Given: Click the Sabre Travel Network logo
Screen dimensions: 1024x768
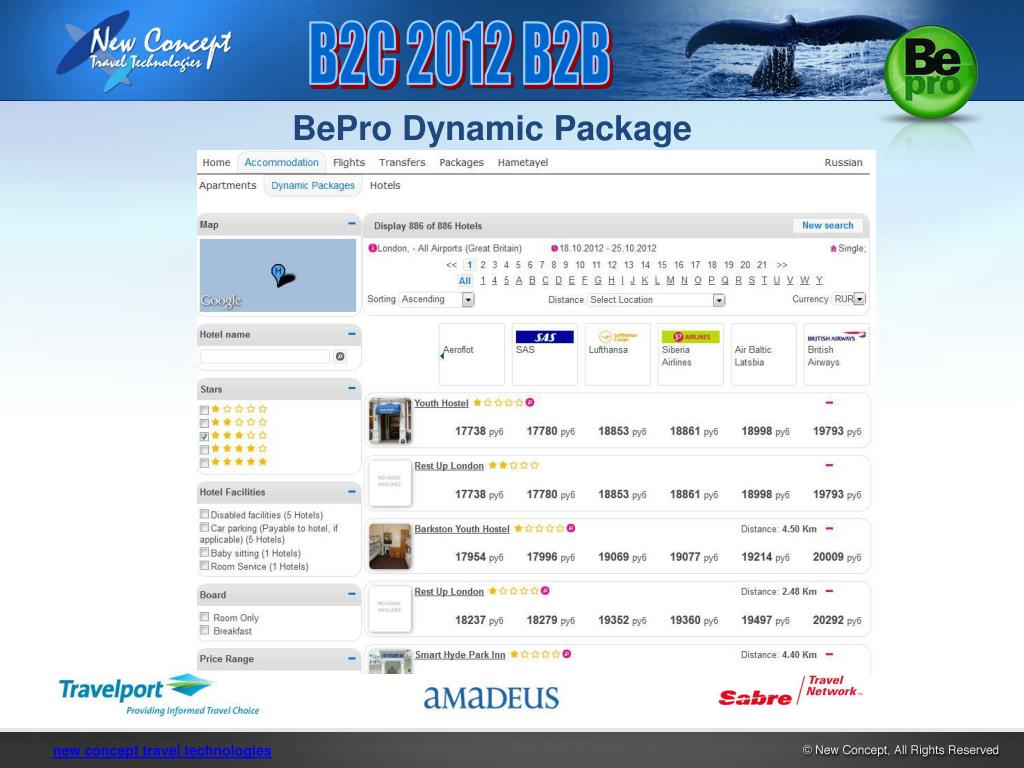Looking at the screenshot, I should click(790, 691).
